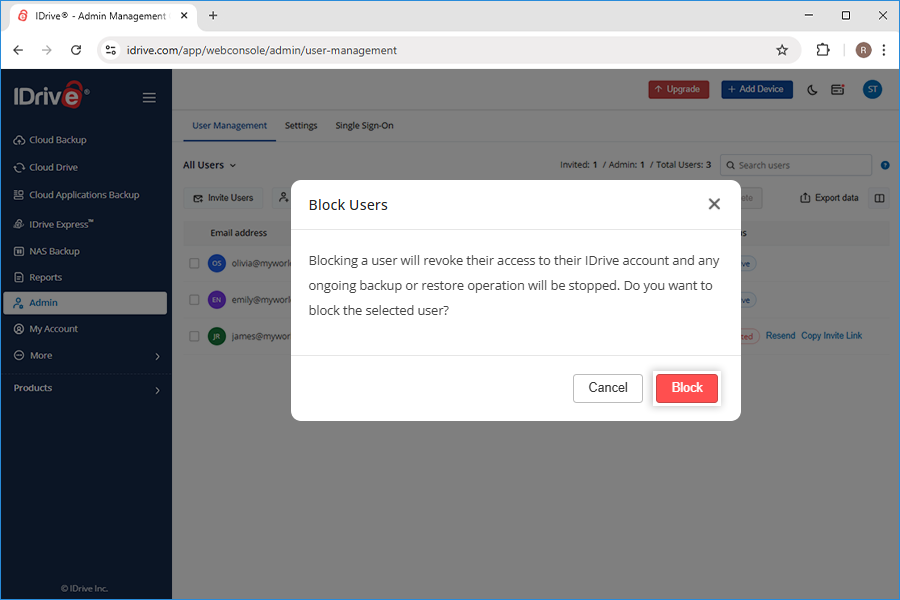Open Chrome three-dot menu
Viewport: 900px width, 600px height.
pos(884,51)
